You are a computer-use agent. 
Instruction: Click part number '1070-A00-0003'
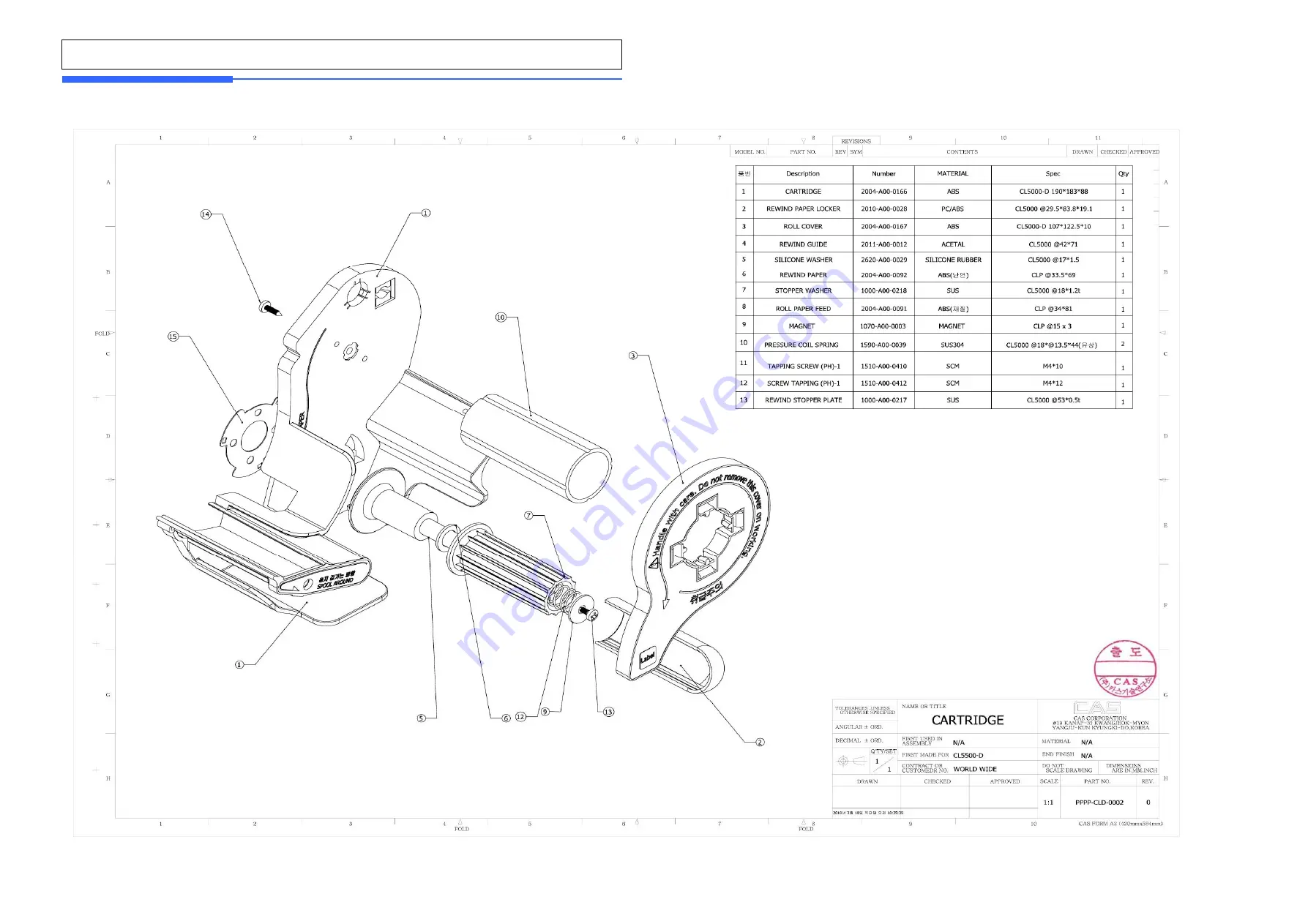[883, 326]
